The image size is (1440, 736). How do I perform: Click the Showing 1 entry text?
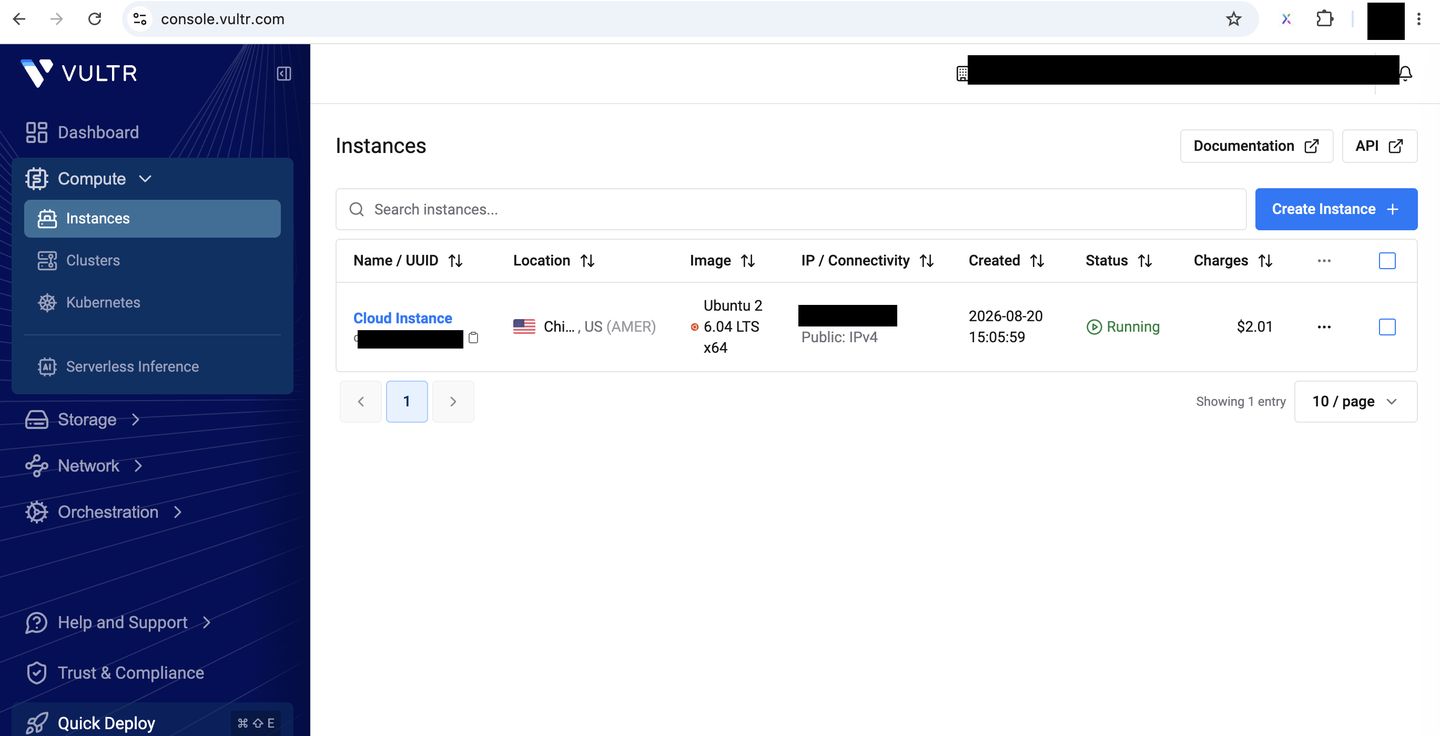click(x=1241, y=401)
